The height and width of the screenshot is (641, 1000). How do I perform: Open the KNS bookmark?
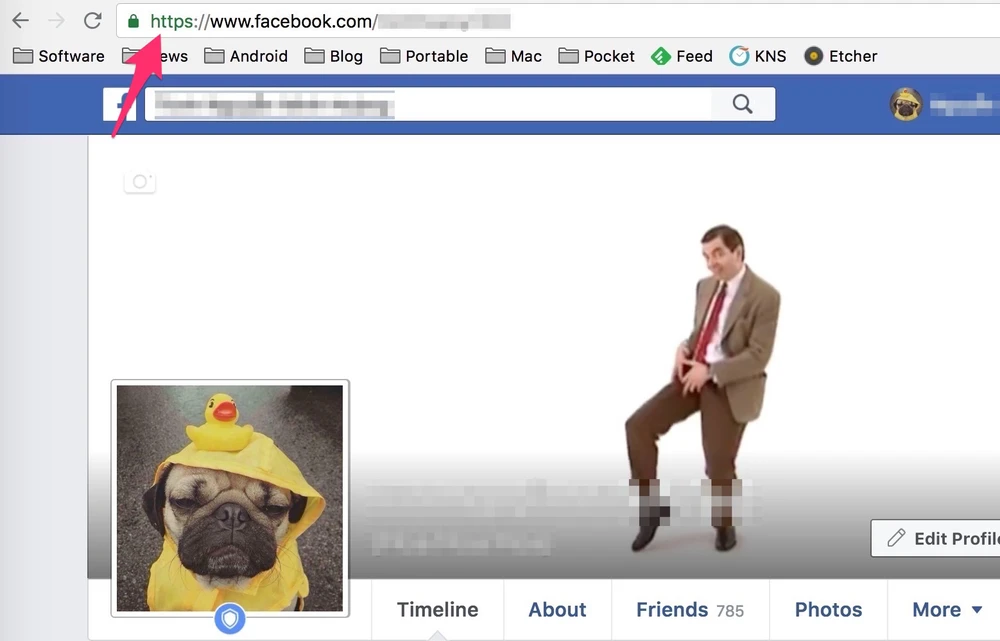point(758,56)
